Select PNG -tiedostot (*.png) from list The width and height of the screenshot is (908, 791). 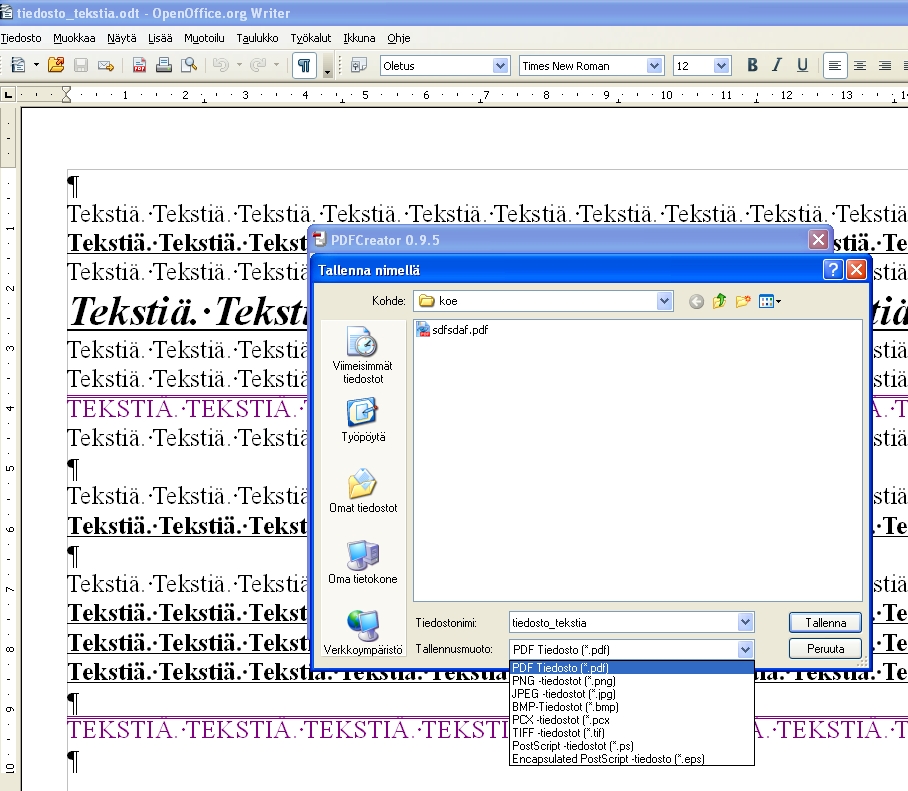pyautogui.click(x=564, y=681)
